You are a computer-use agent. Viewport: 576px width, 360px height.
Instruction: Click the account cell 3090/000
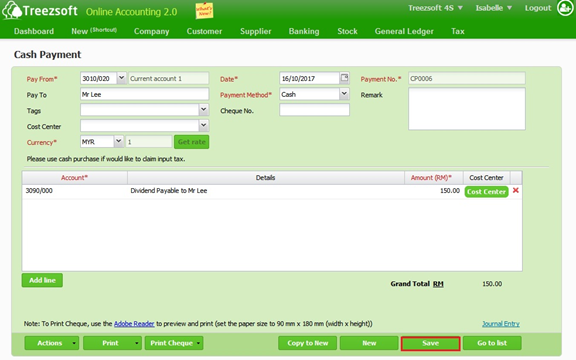tap(75, 191)
